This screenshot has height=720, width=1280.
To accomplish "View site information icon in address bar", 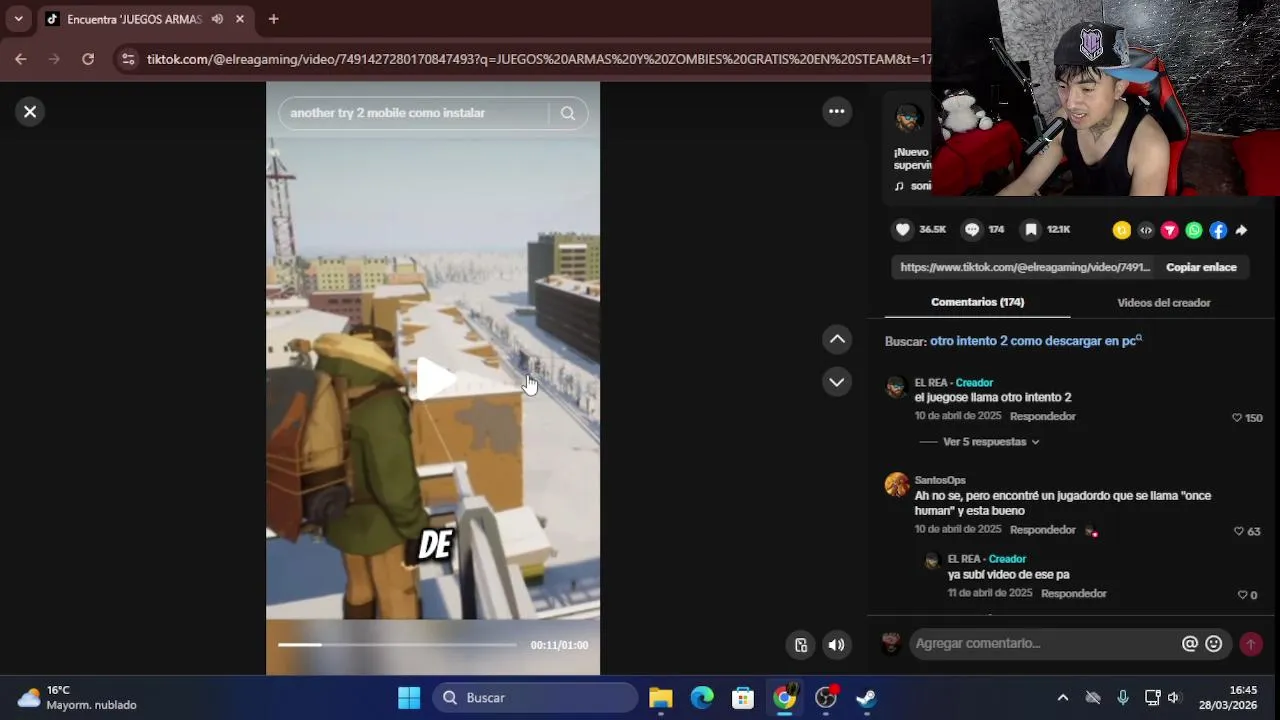I will click(x=128, y=60).
